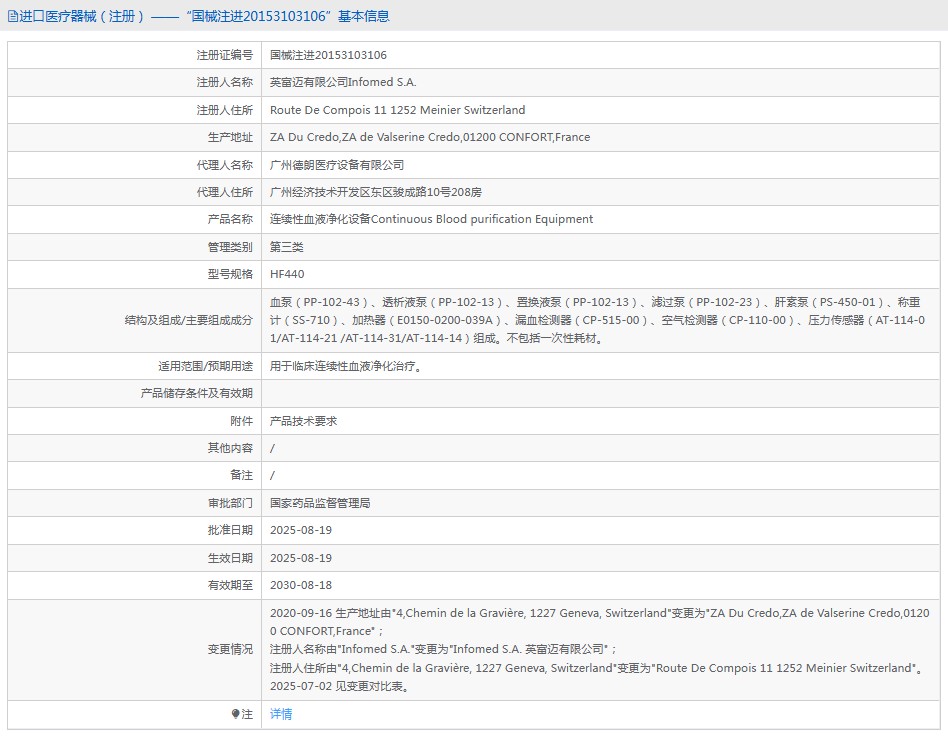Click the 备注 label
948x738 pixels.
click(x=241, y=476)
